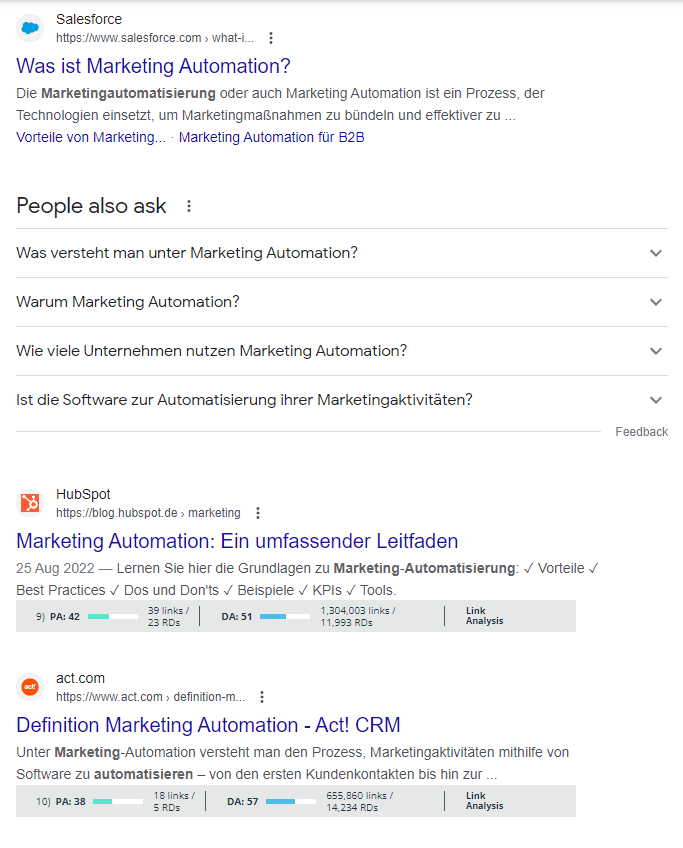Click Link Analysis in the act.com bar
The width and height of the screenshot is (683, 848).
click(x=485, y=801)
